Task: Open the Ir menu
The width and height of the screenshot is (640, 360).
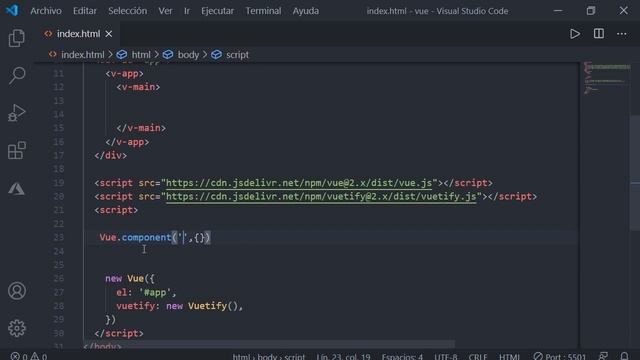Action: click(x=187, y=11)
